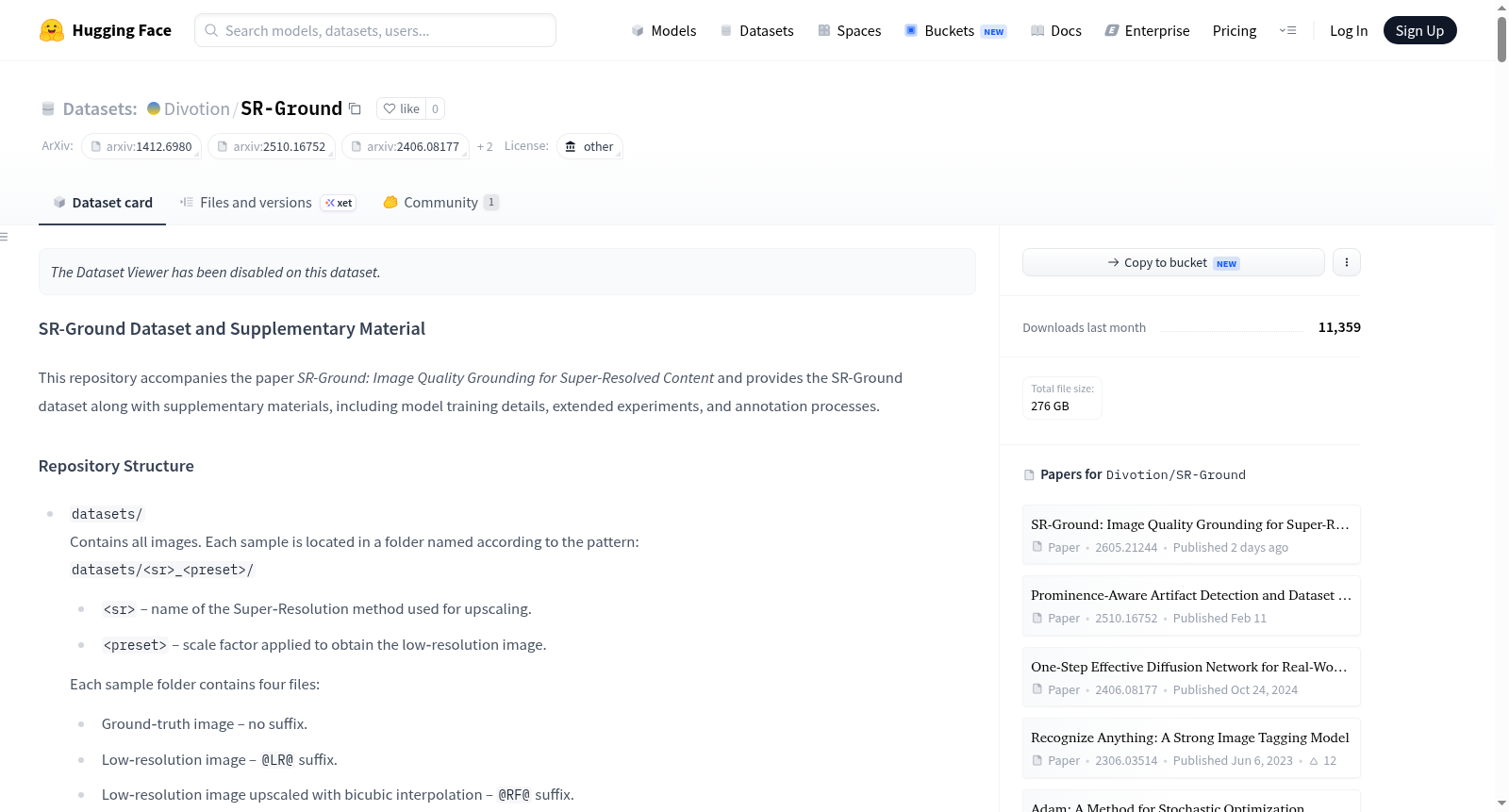
Task: Click upvote triangle on Recognize Anything paper
Action: (x=1314, y=761)
